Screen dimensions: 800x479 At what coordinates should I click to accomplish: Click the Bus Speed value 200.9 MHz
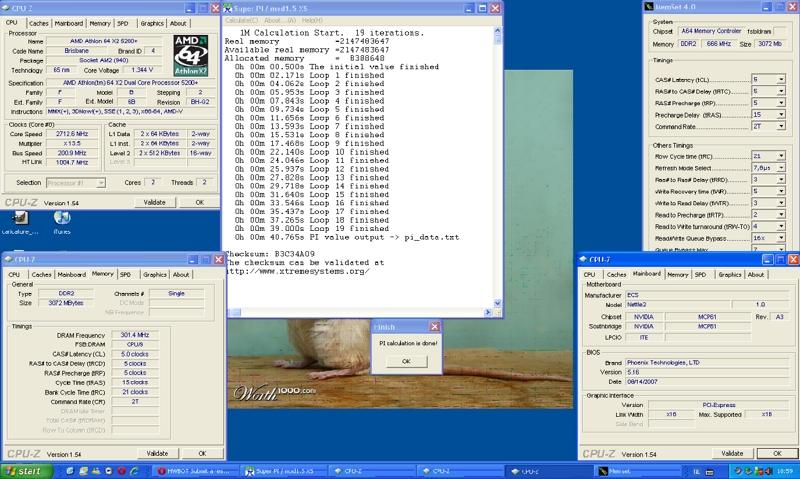point(72,153)
